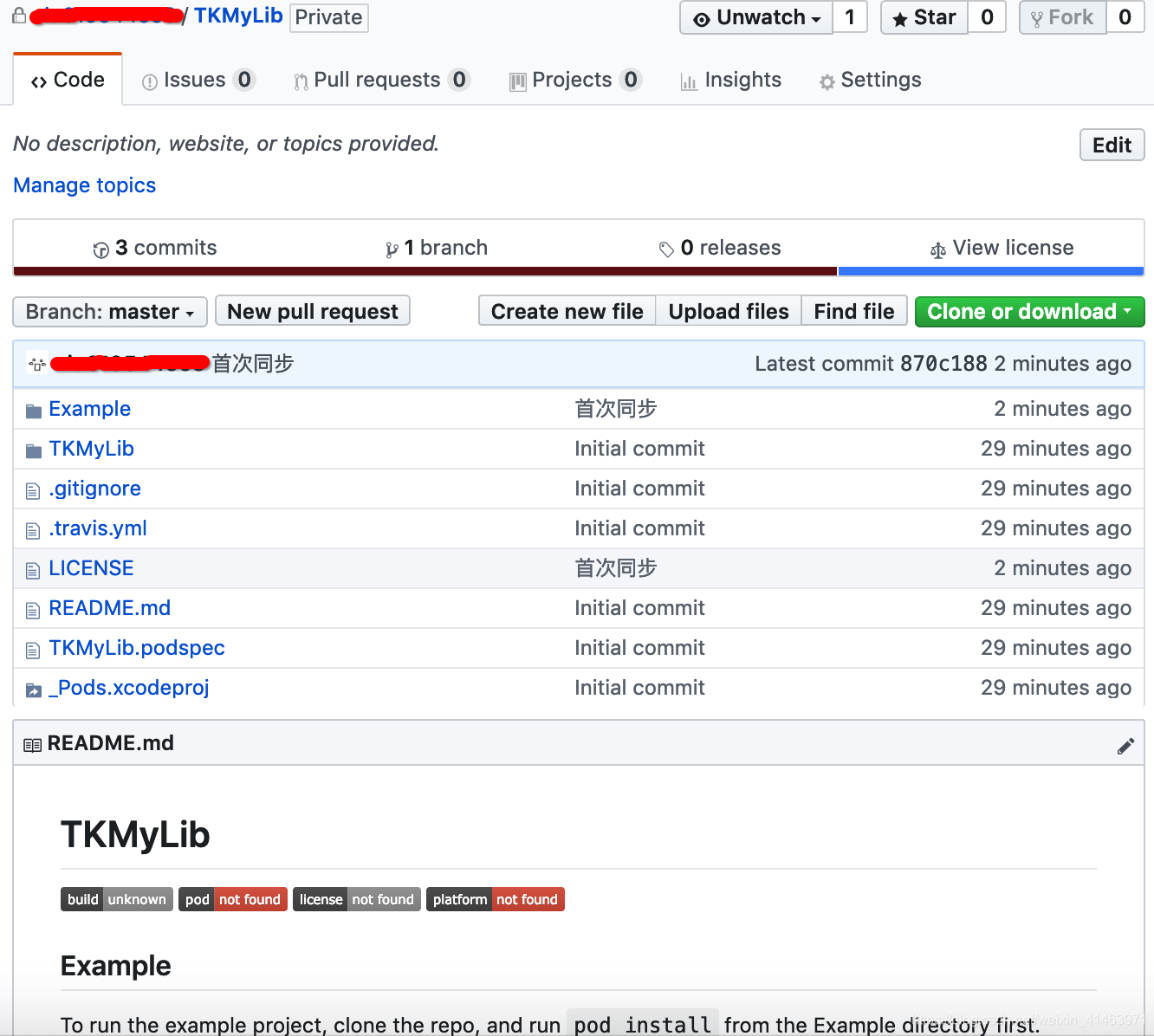The width and height of the screenshot is (1154, 1036).
Task: Open the .travis.yml file
Action: (98, 528)
